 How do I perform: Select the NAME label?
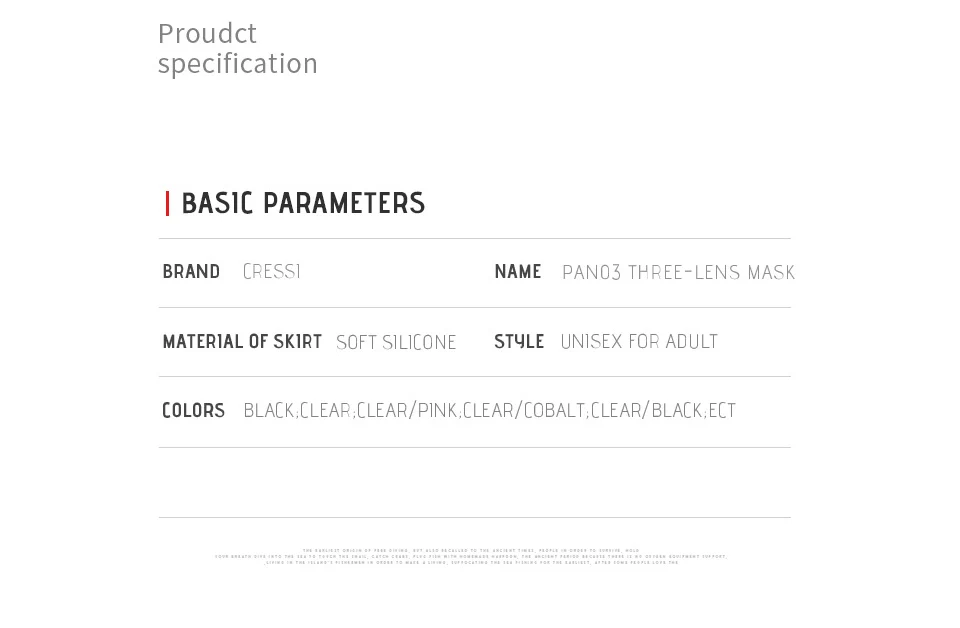[517, 272]
